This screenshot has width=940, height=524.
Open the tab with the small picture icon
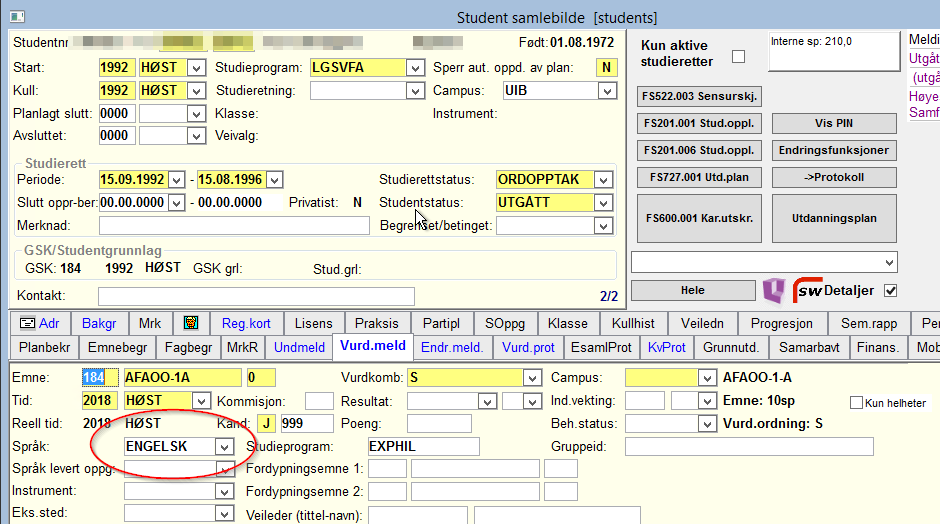(190, 324)
